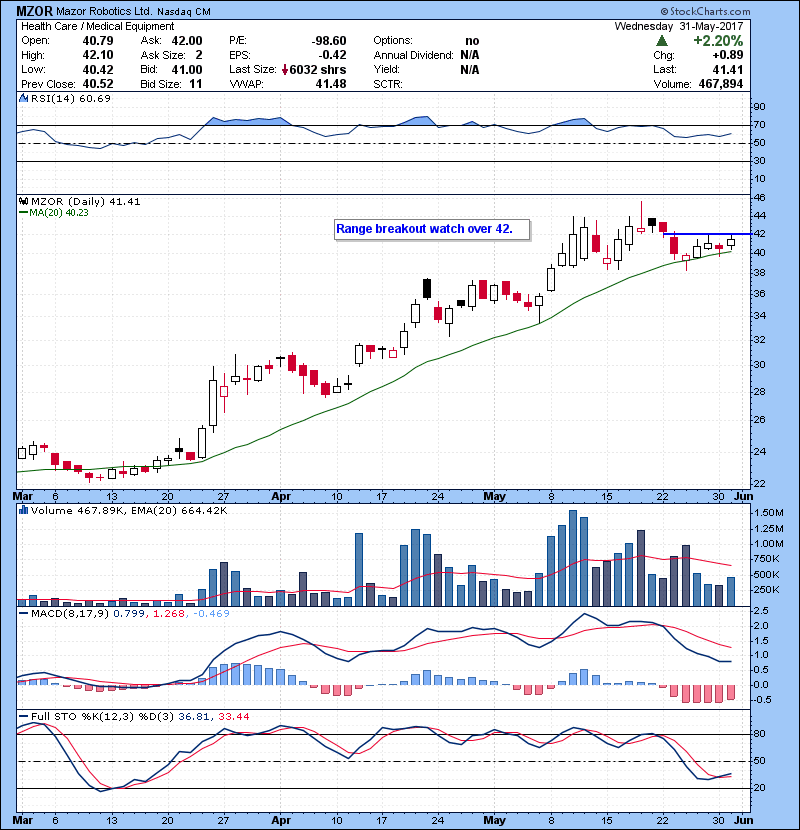Click the blue horizontal resistance line at 42
Screen dimensions: 800x830
tap(707, 233)
